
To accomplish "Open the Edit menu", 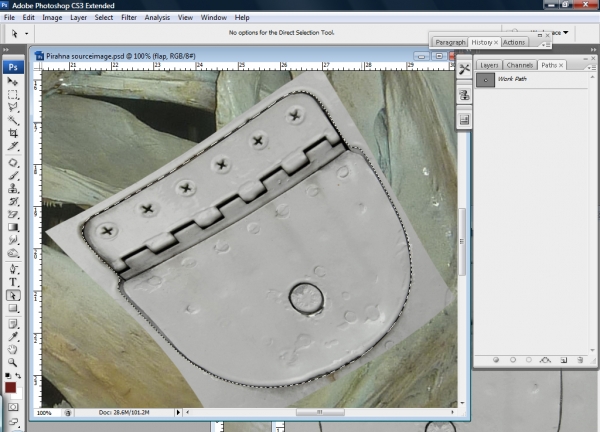I will (28, 18).
